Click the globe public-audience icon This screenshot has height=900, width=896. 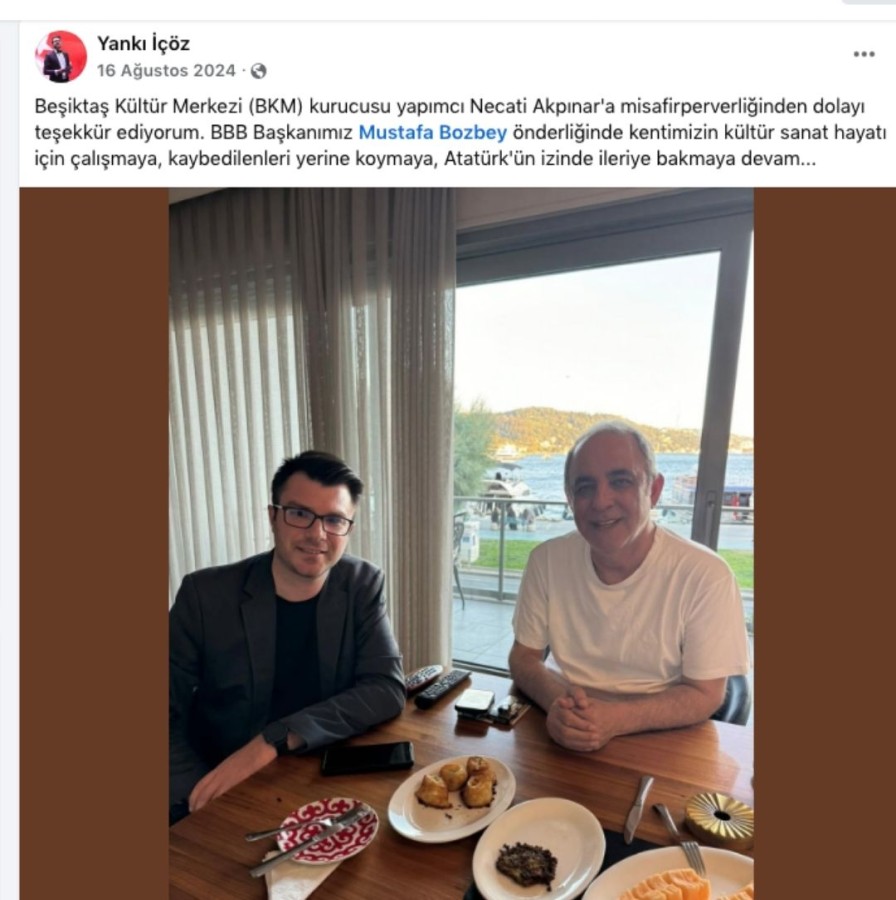[259, 71]
